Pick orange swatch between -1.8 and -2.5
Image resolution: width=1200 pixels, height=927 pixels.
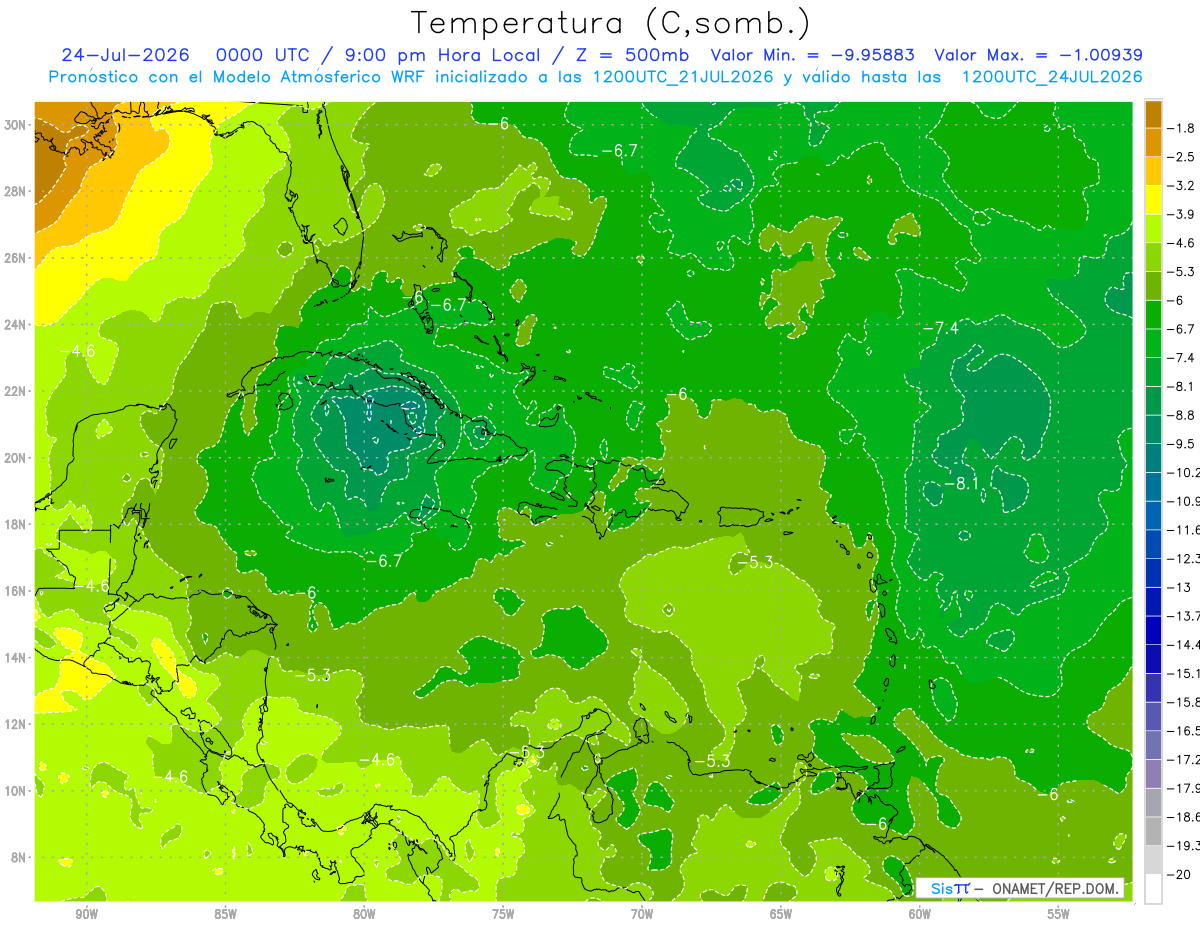tap(1154, 142)
